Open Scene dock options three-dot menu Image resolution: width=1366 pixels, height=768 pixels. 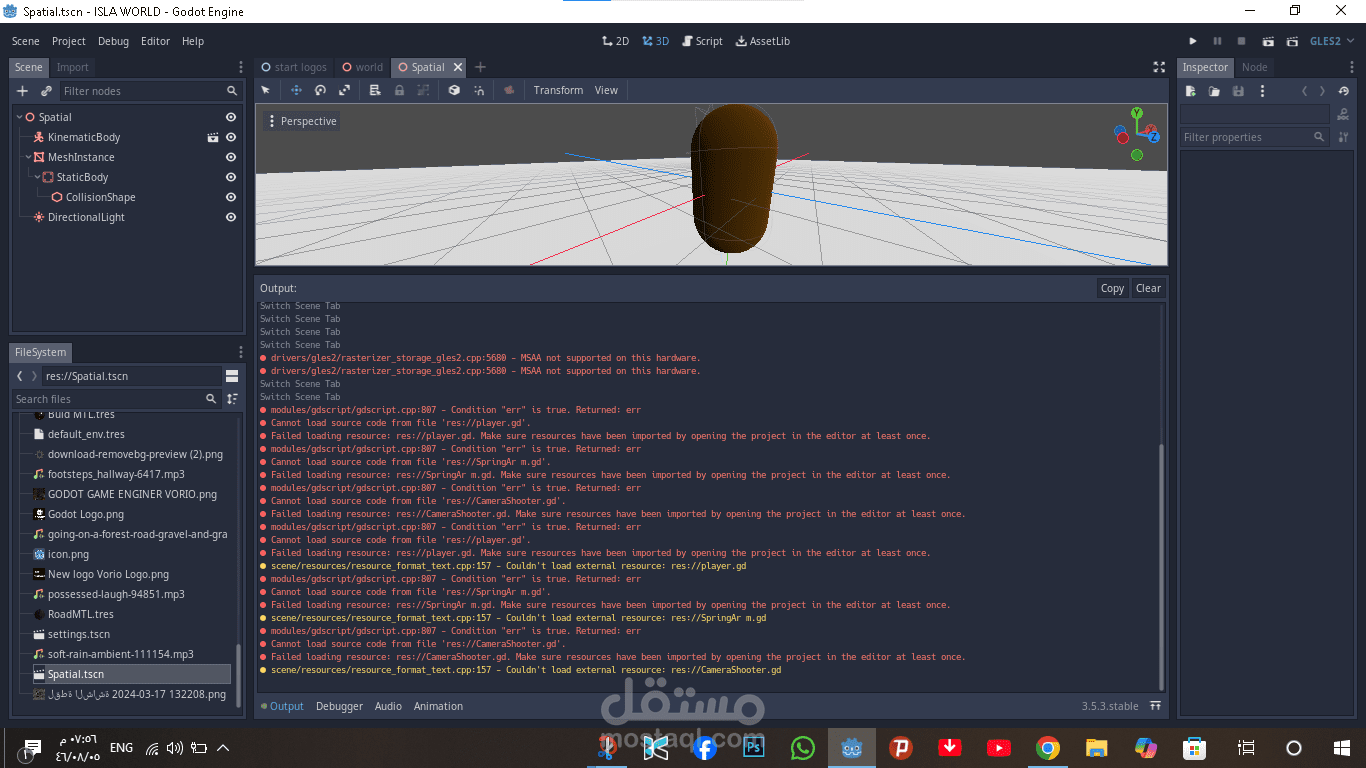click(240, 67)
